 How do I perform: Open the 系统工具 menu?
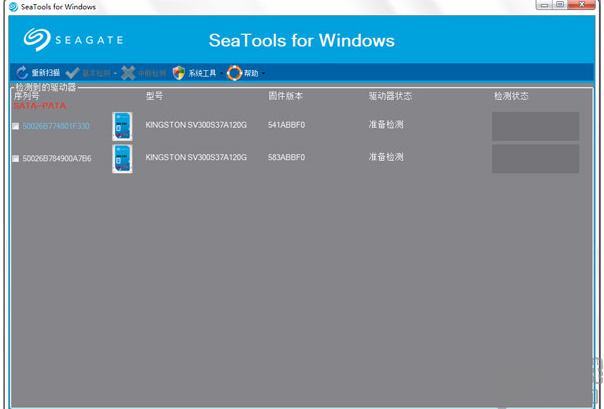pos(202,73)
